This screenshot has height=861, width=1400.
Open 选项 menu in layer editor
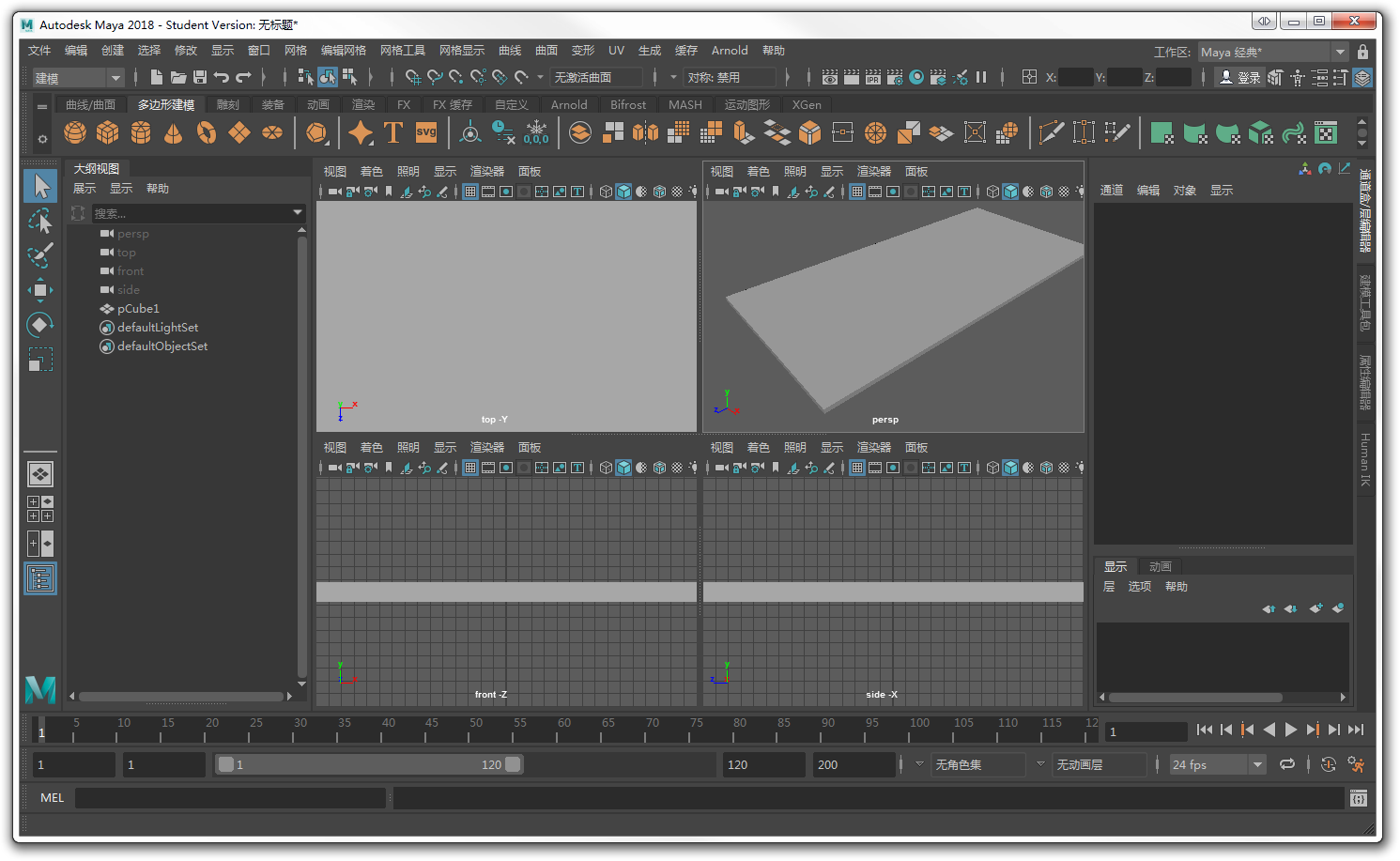(x=1139, y=586)
